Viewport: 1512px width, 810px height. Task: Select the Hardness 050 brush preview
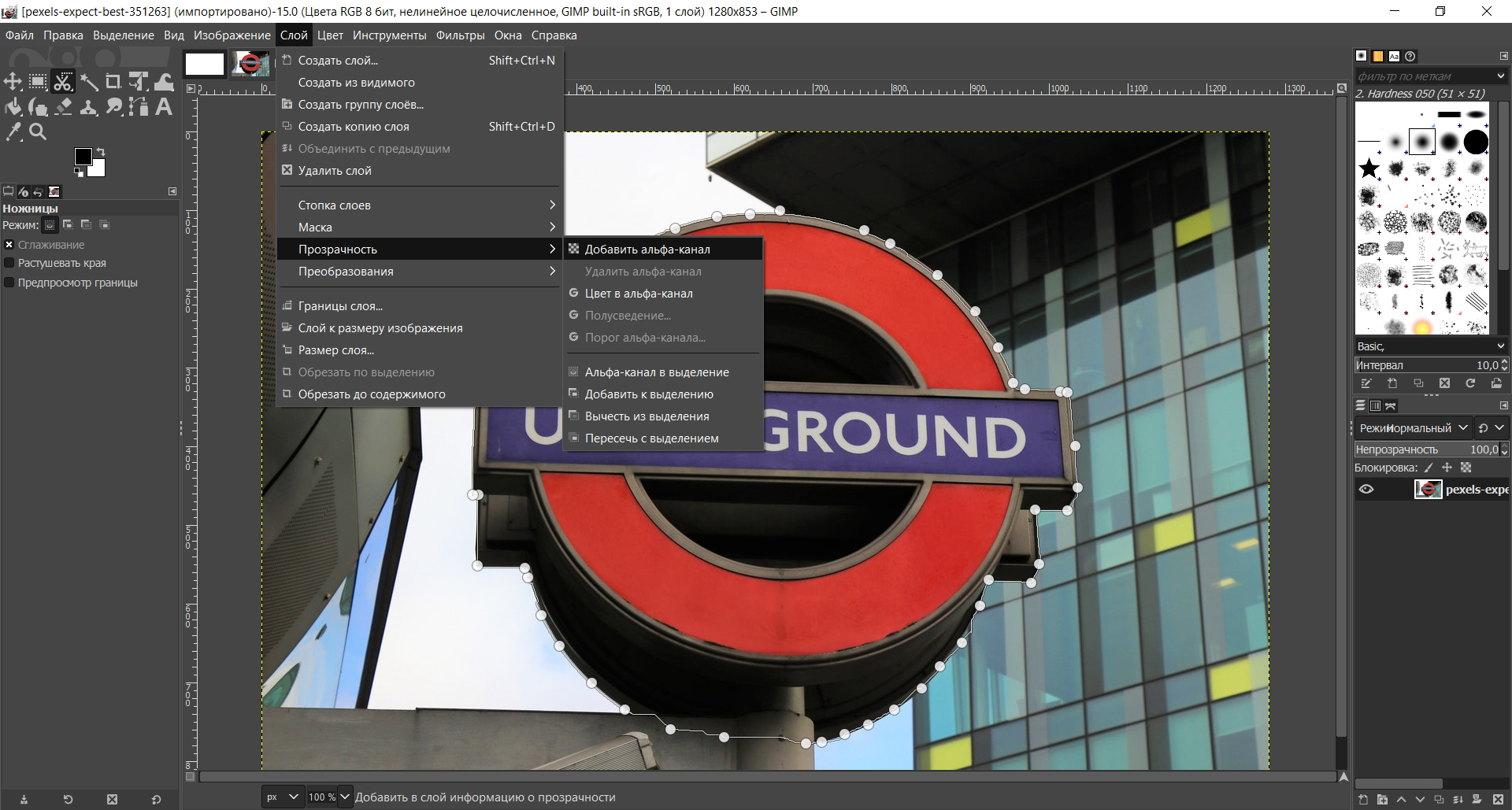[x=1422, y=142]
